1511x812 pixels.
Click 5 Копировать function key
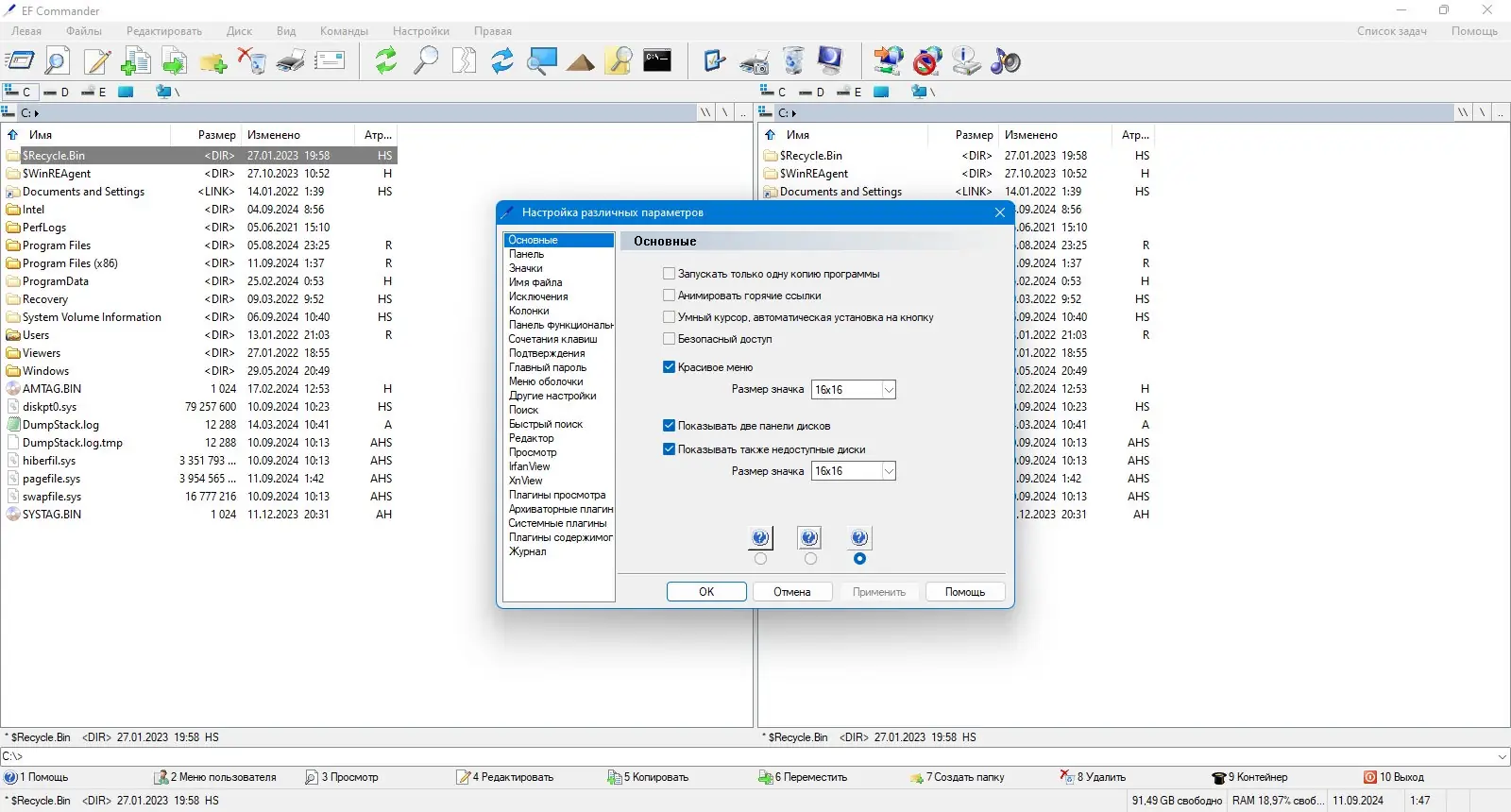point(649,777)
